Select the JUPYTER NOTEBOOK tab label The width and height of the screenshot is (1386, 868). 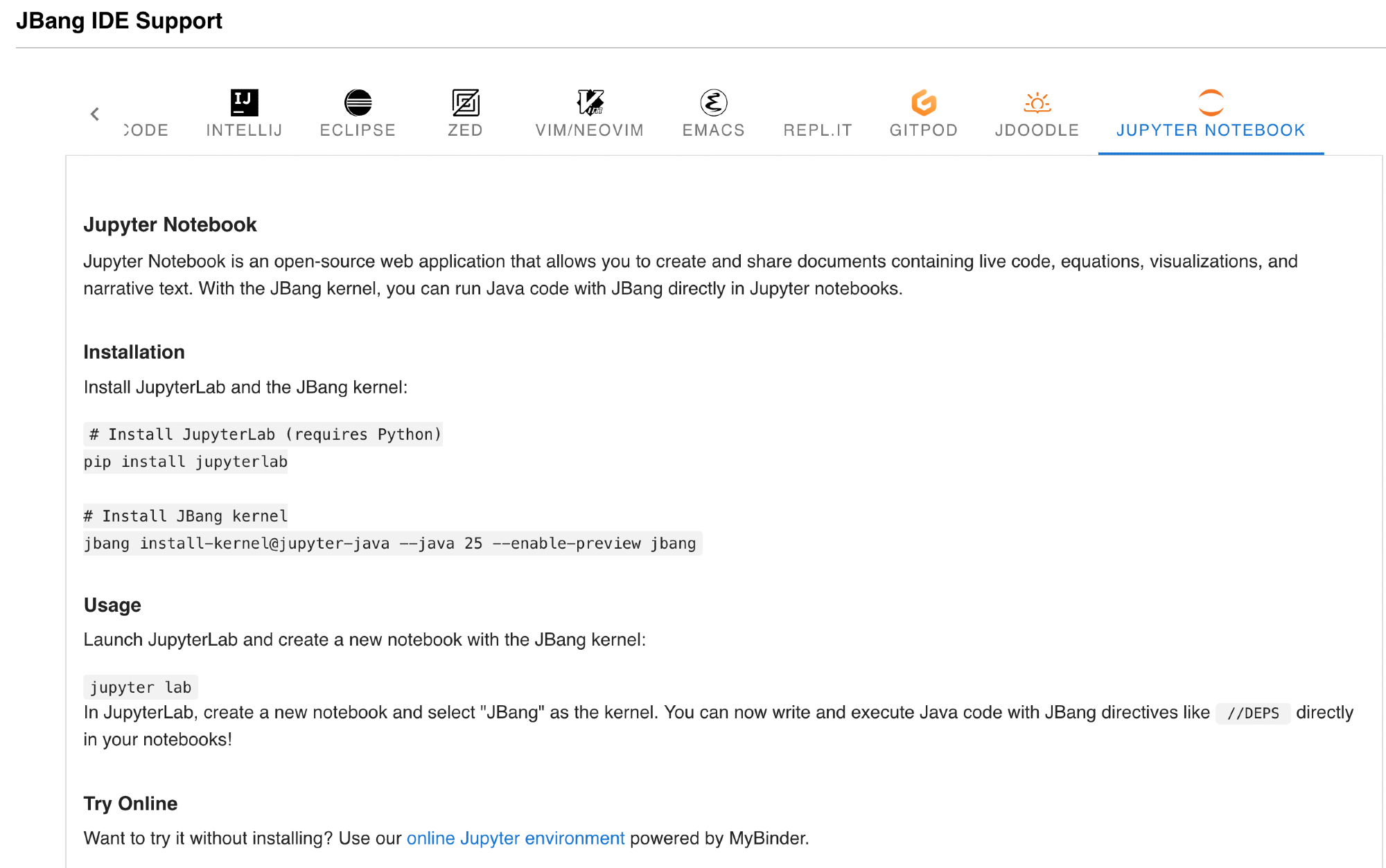click(1211, 130)
